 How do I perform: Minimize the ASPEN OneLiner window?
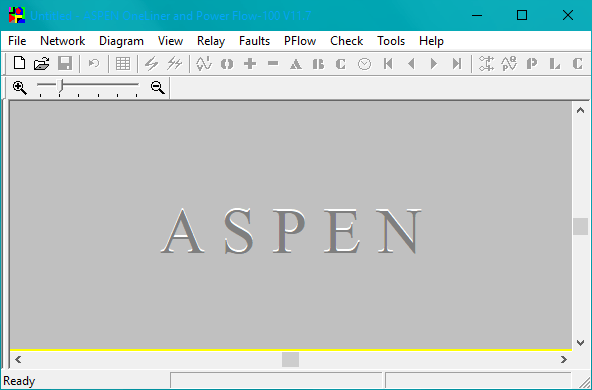coord(477,15)
